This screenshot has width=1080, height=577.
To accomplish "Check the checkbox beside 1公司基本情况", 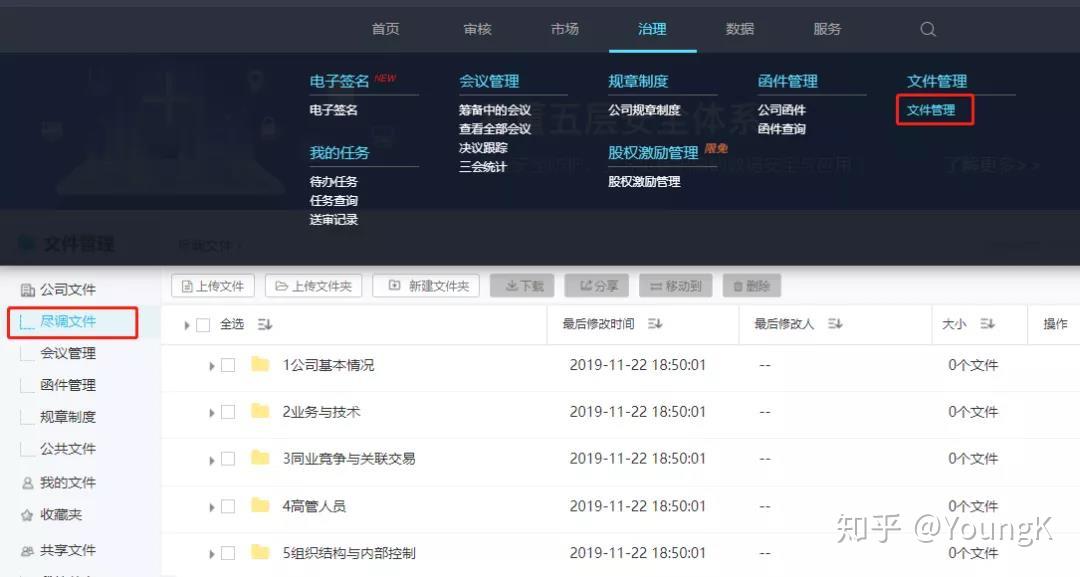I will coord(227,365).
